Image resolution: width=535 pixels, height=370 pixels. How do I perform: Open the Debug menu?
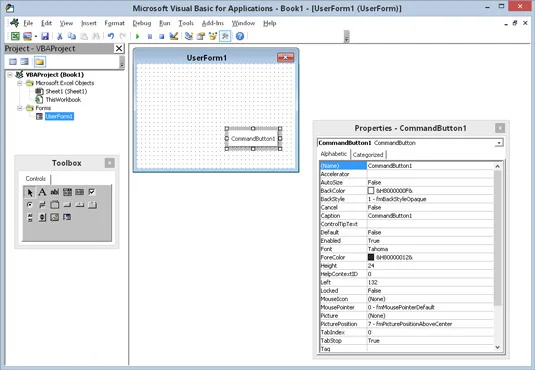(x=142, y=23)
